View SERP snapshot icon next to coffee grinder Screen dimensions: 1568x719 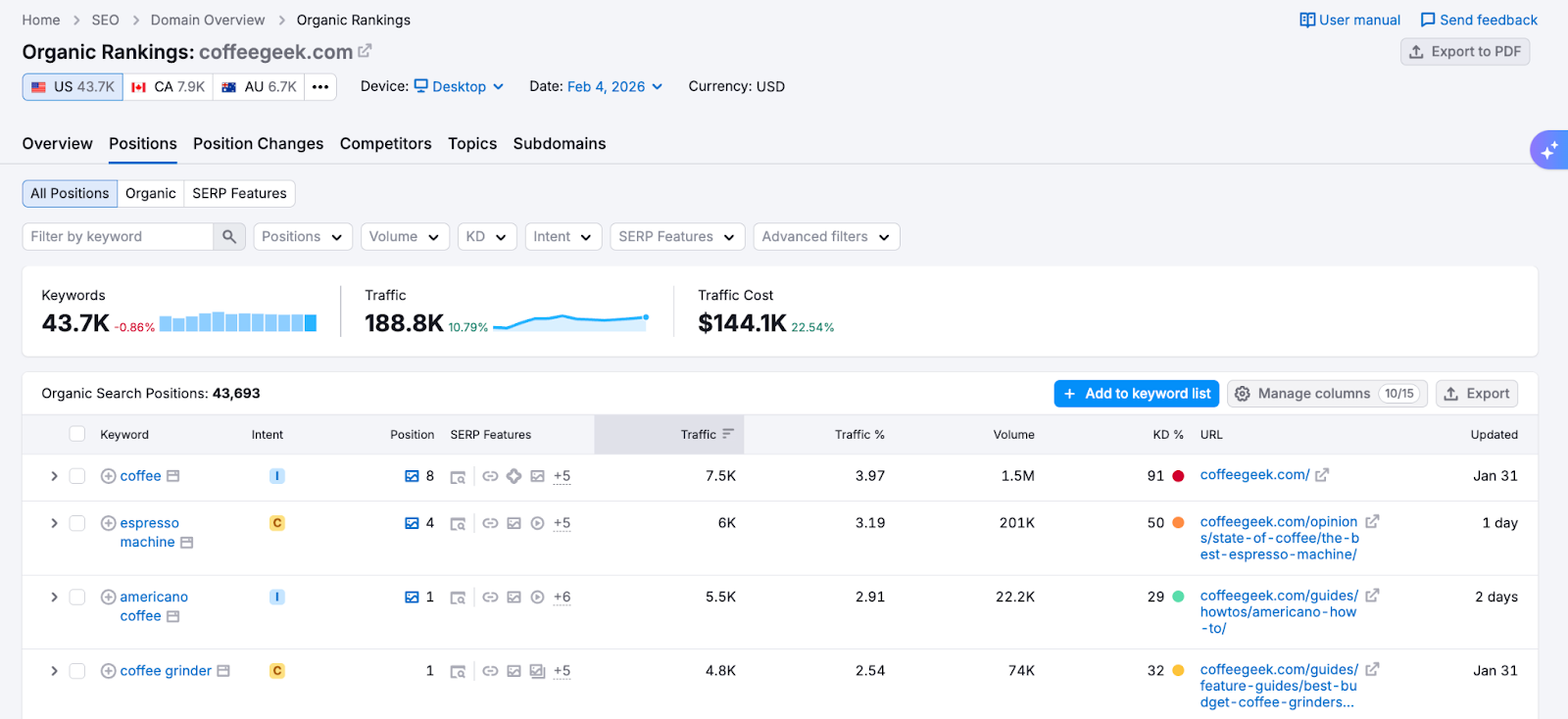coord(223,671)
